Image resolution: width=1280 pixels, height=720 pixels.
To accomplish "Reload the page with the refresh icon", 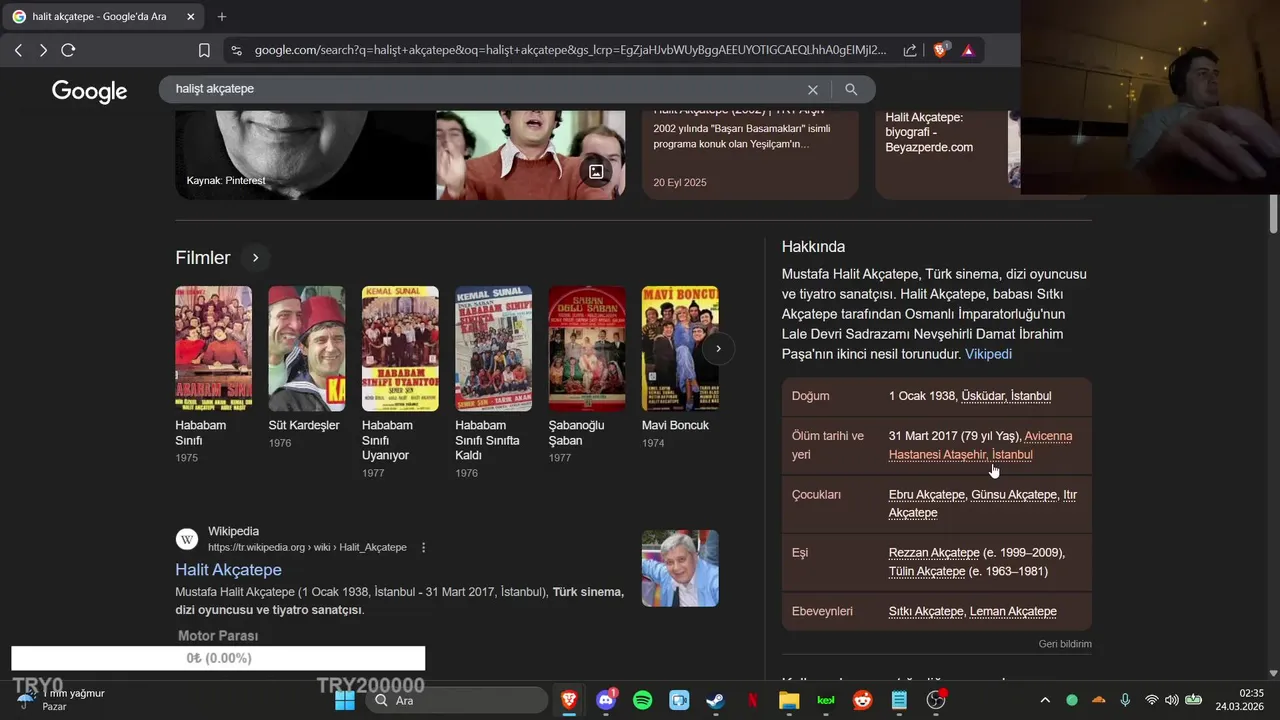I will (x=68, y=50).
